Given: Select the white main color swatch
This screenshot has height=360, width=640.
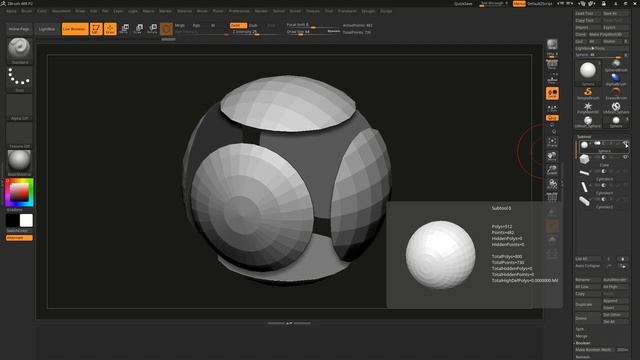Looking at the screenshot, I should 26,220.
